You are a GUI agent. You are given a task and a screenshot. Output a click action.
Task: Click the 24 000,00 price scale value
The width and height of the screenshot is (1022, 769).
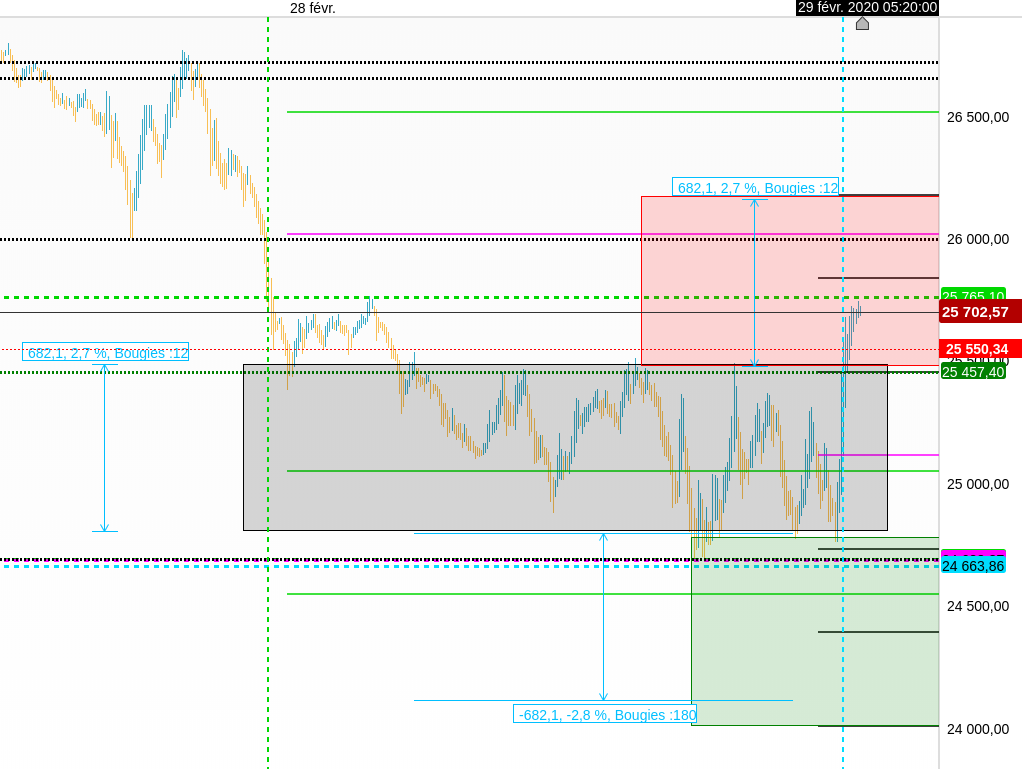tap(978, 729)
